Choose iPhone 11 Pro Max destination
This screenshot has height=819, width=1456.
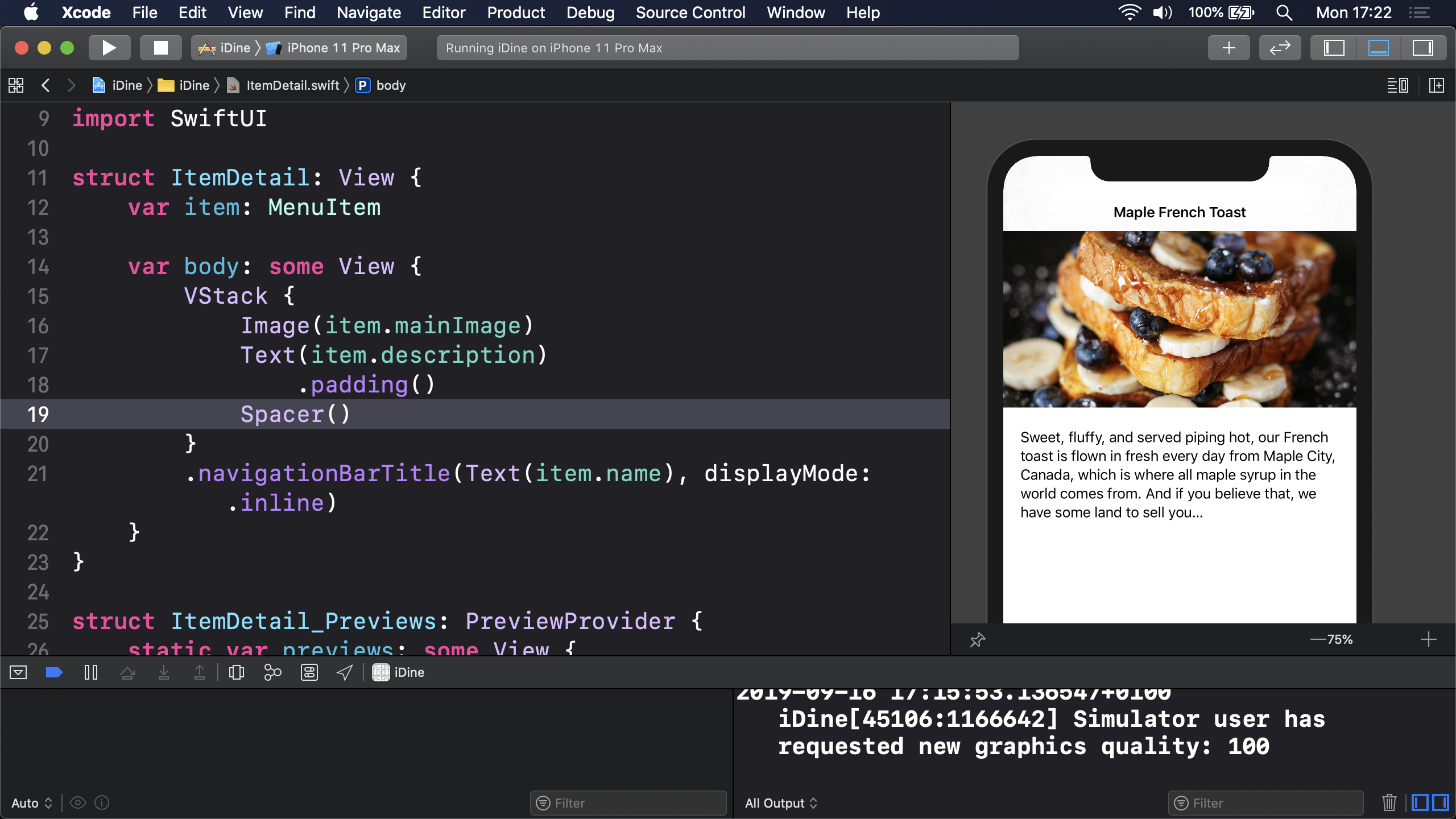343,48
